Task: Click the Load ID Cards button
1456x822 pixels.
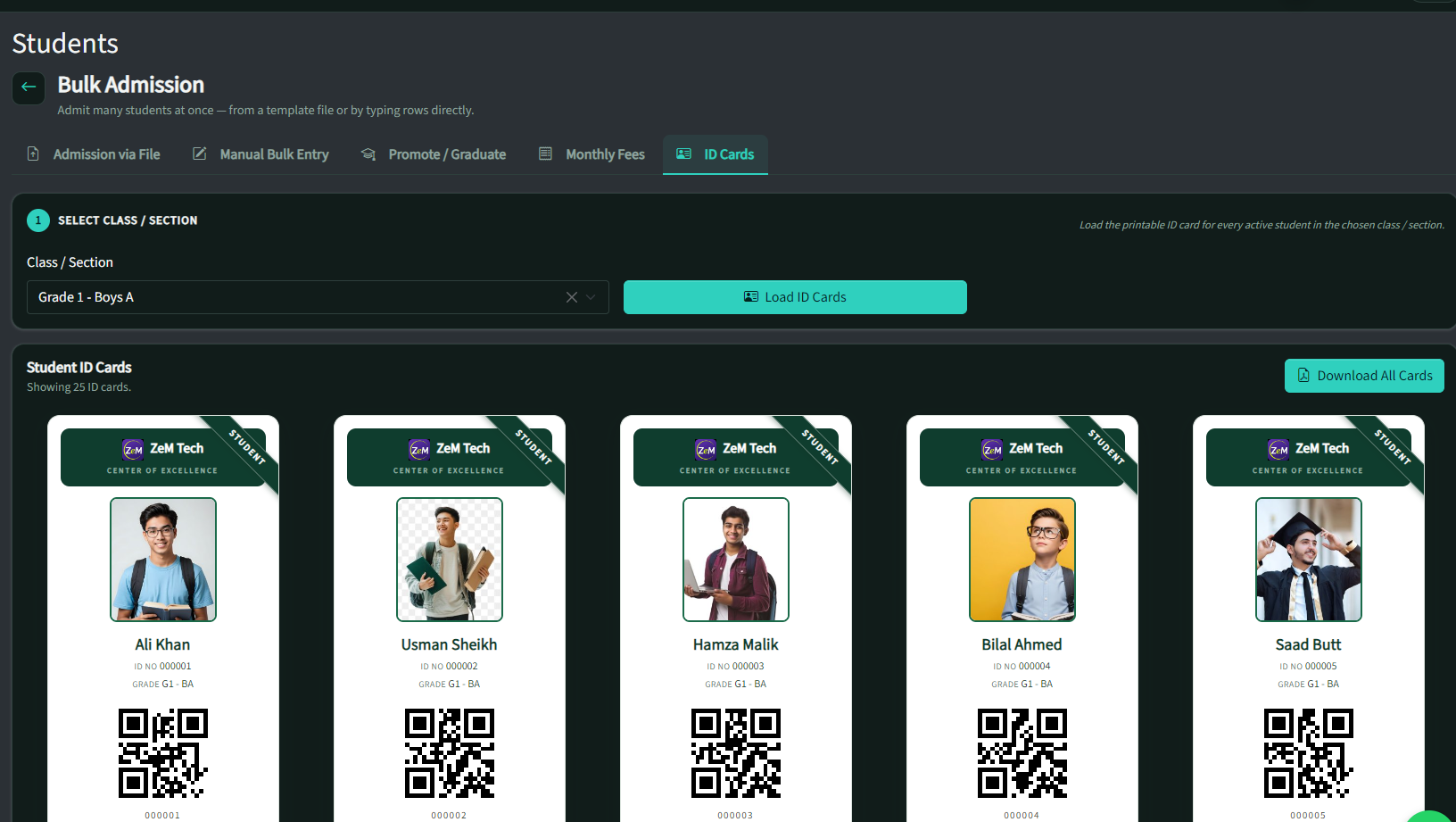Action: [x=795, y=297]
